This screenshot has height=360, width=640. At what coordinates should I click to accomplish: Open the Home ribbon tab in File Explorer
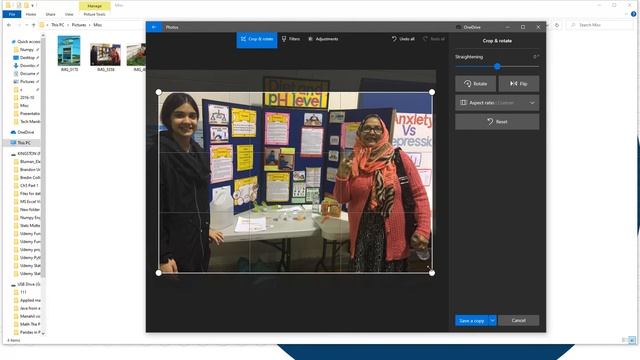point(31,14)
